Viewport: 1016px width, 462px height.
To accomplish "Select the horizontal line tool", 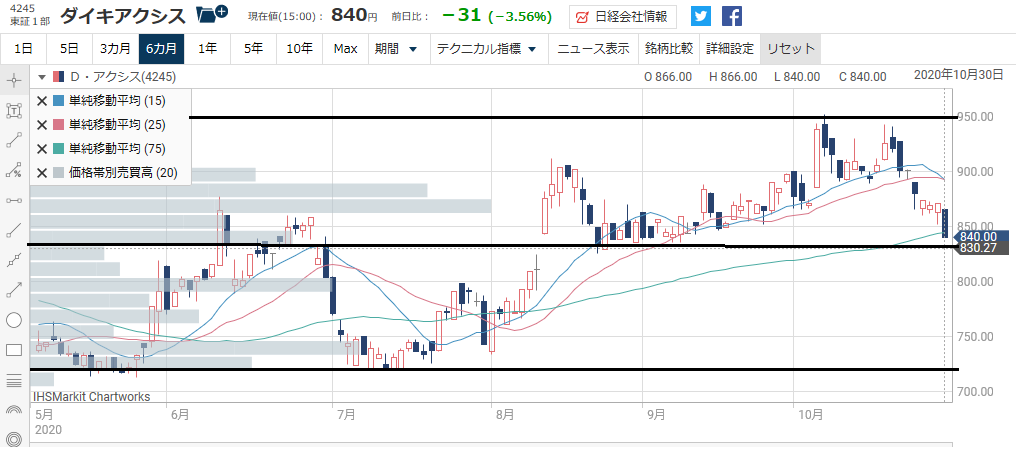I will 14,200.
